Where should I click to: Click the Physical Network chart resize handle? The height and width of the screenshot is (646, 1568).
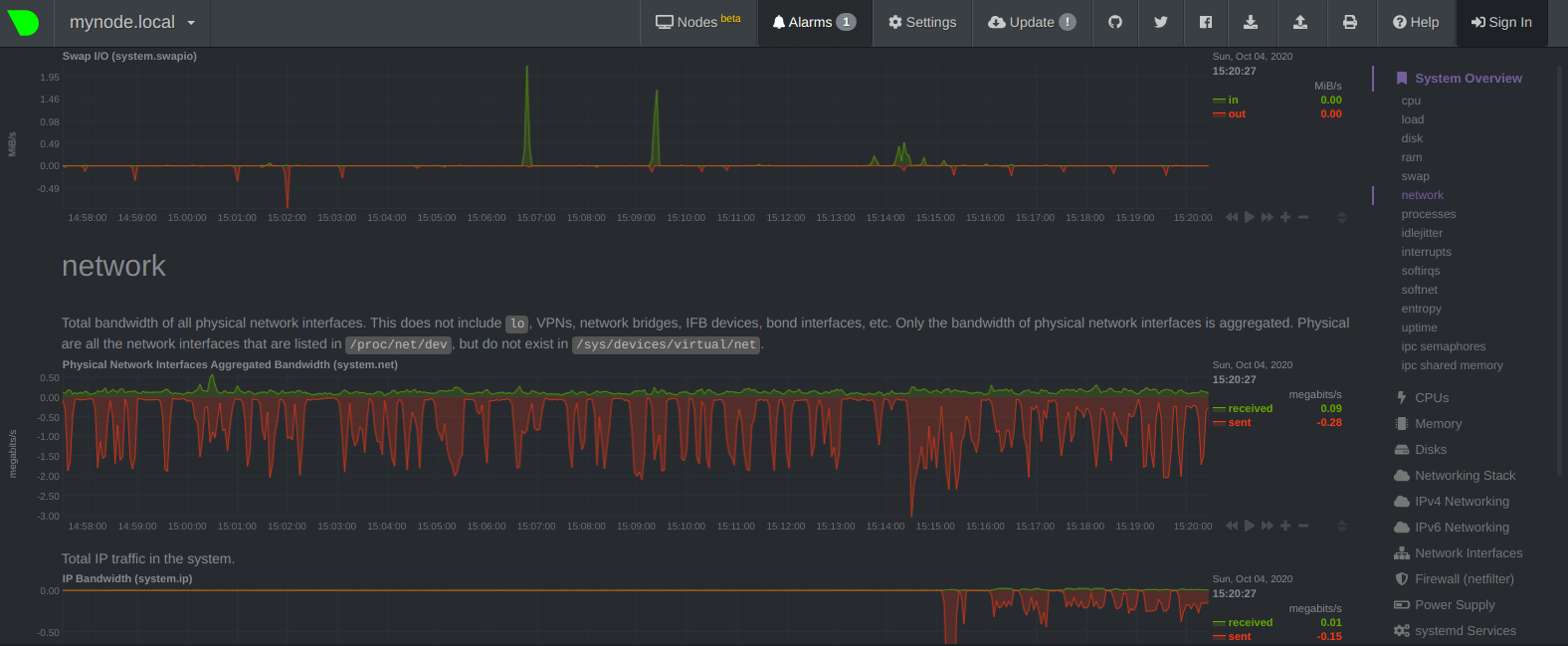1342,526
